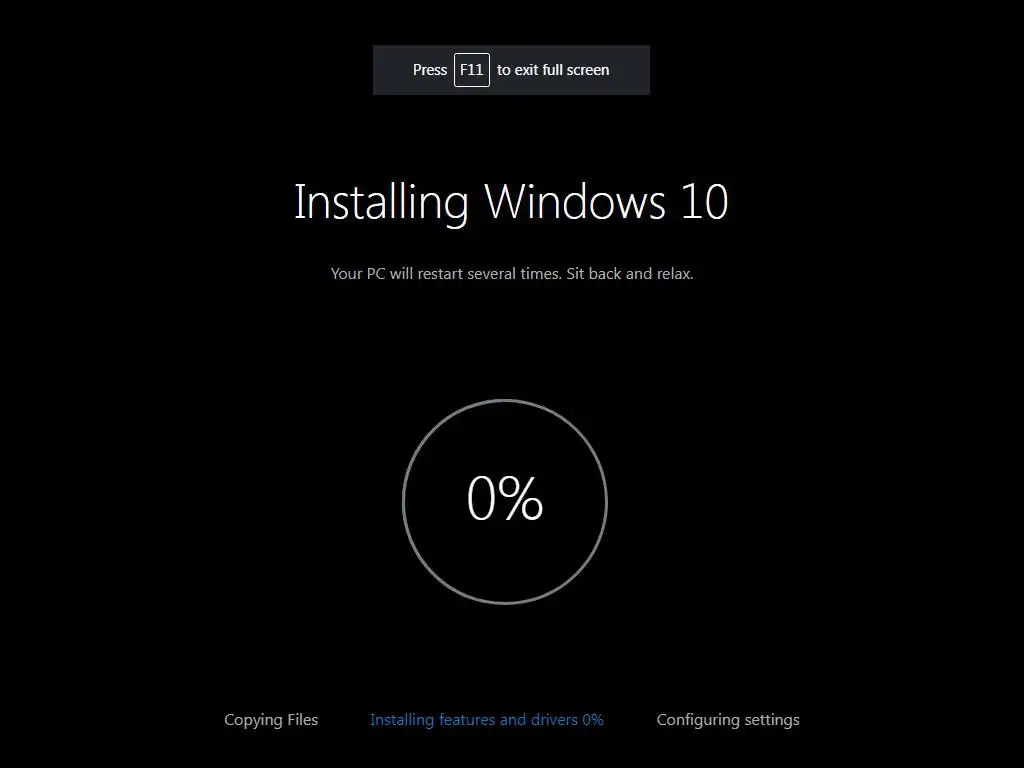The image size is (1024, 768).
Task: Click the F11 key box in the banner
Action: point(472,70)
